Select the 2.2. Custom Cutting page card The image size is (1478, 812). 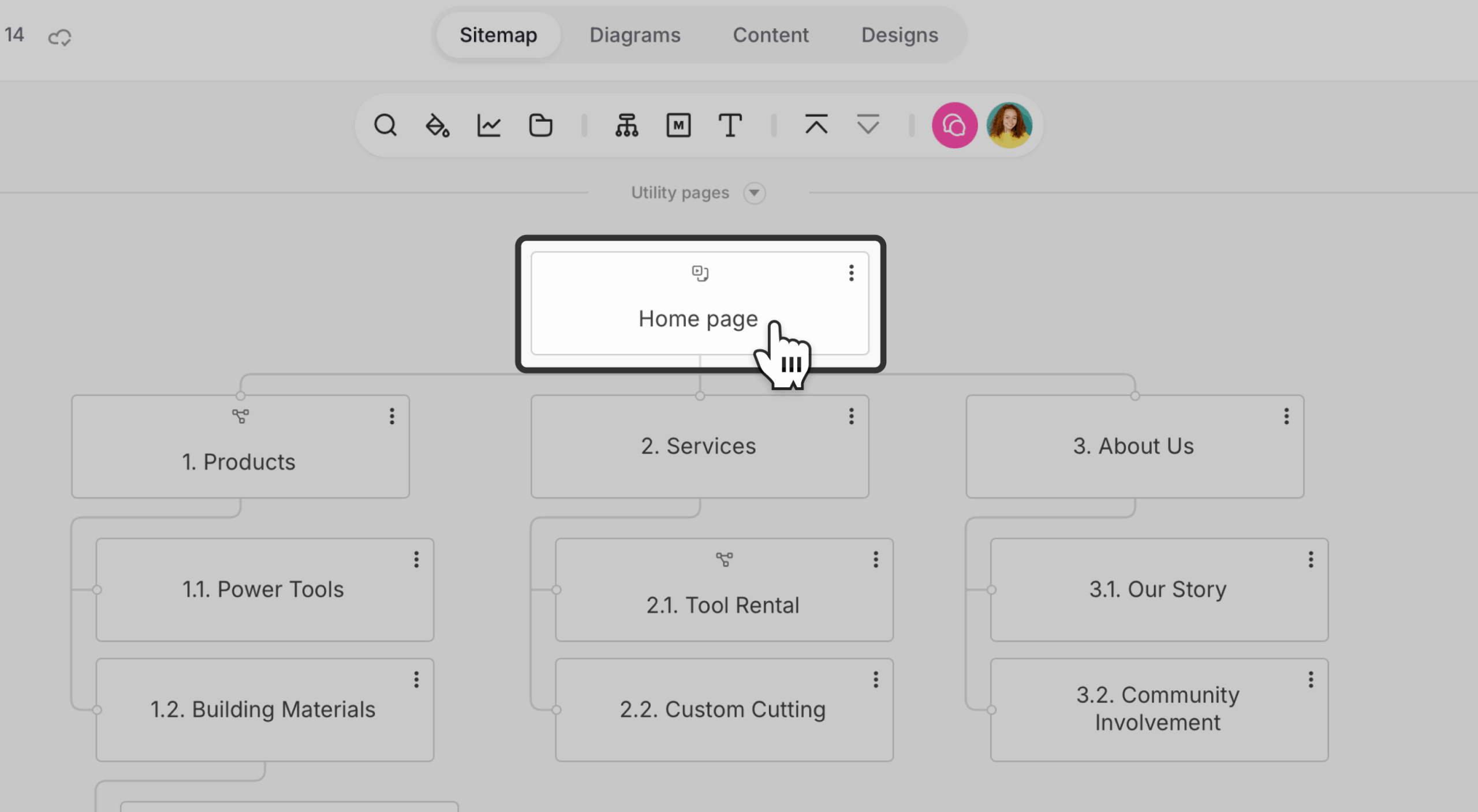click(724, 710)
